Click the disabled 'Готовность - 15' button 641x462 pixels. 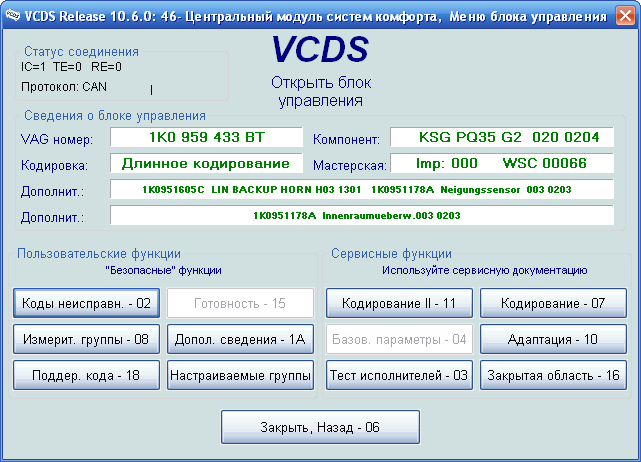tap(240, 303)
